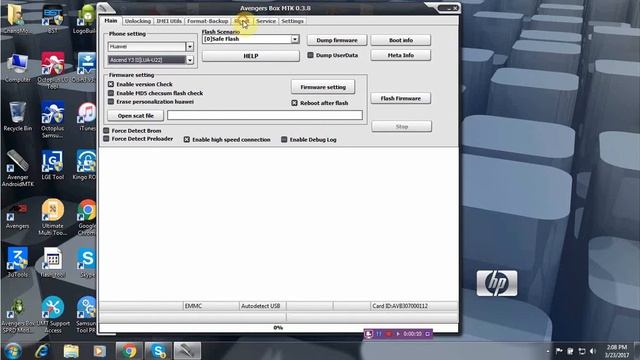The height and width of the screenshot is (360, 640).
Task: Click the Flash Firmware button
Action: pyautogui.click(x=400, y=98)
